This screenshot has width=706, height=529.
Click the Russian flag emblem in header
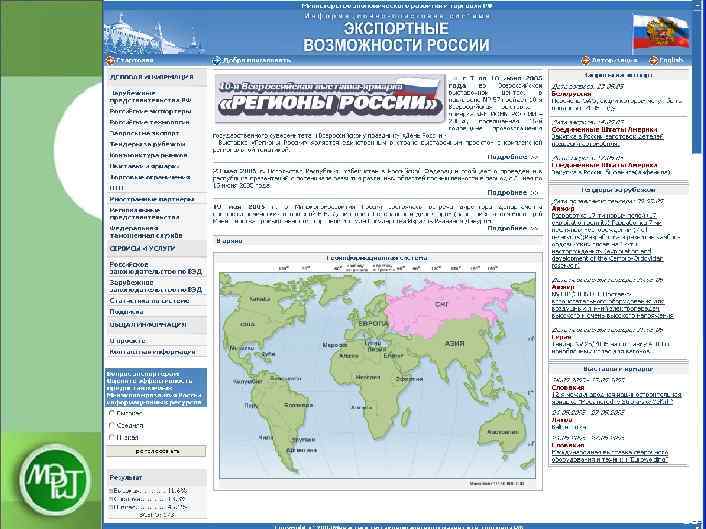click(x=661, y=32)
